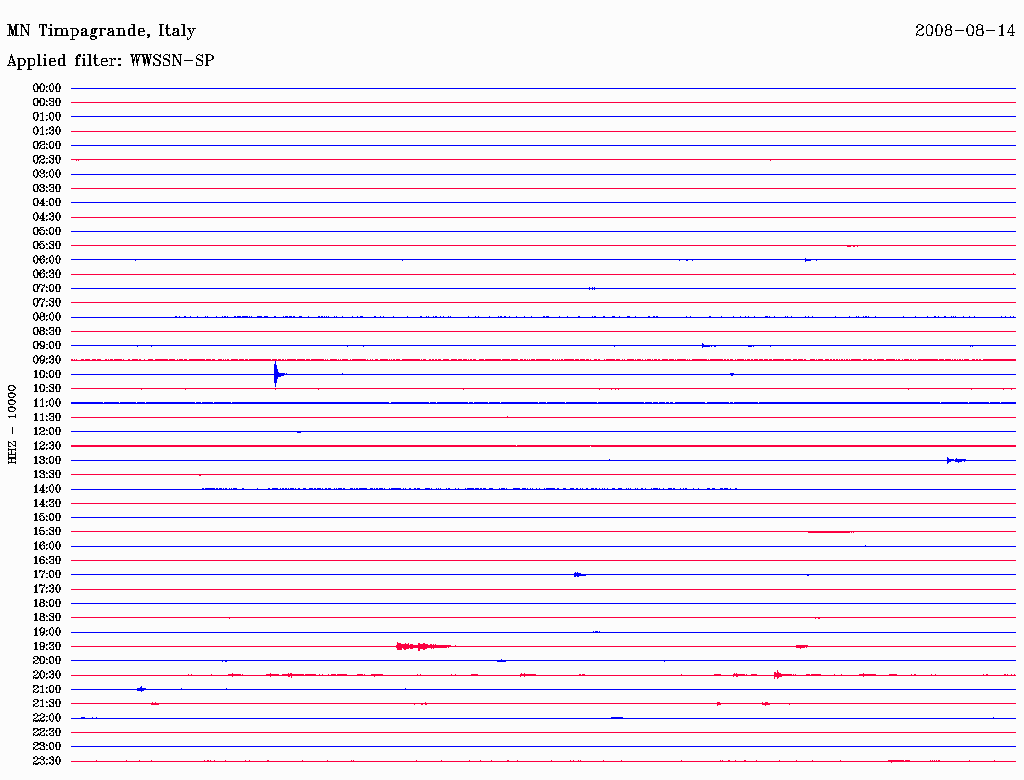Click the station title MN Timpagrande, Italy
Screen dimensions: 1024x780
click(101, 31)
